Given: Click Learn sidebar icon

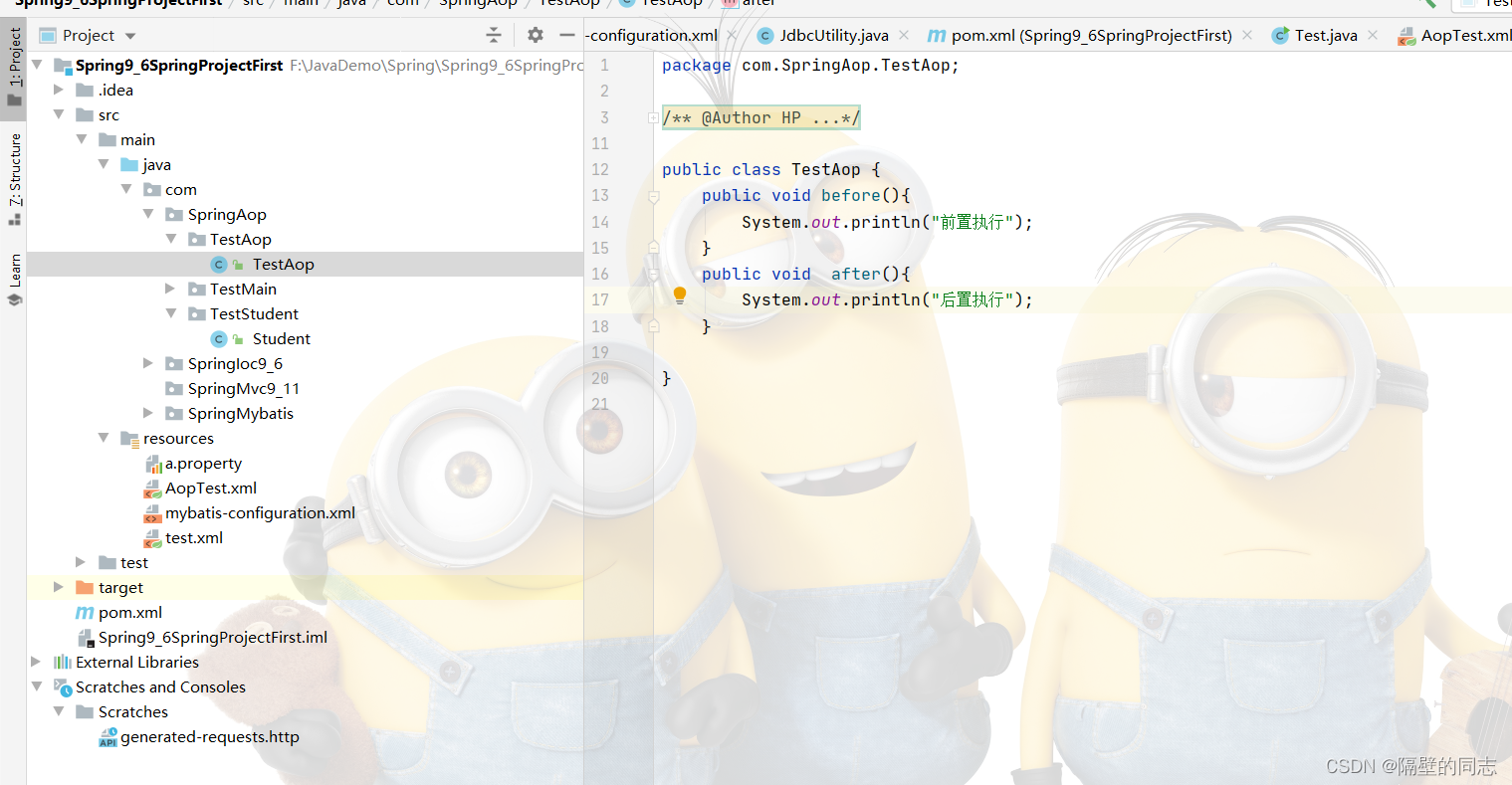Looking at the screenshot, I should click(x=15, y=299).
